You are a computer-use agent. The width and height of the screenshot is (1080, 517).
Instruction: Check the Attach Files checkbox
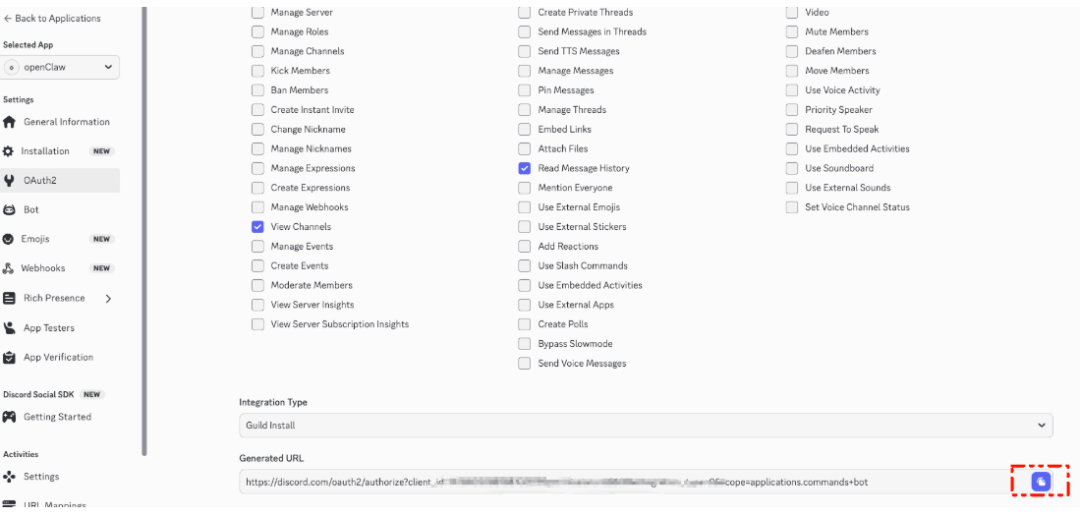pyautogui.click(x=525, y=149)
